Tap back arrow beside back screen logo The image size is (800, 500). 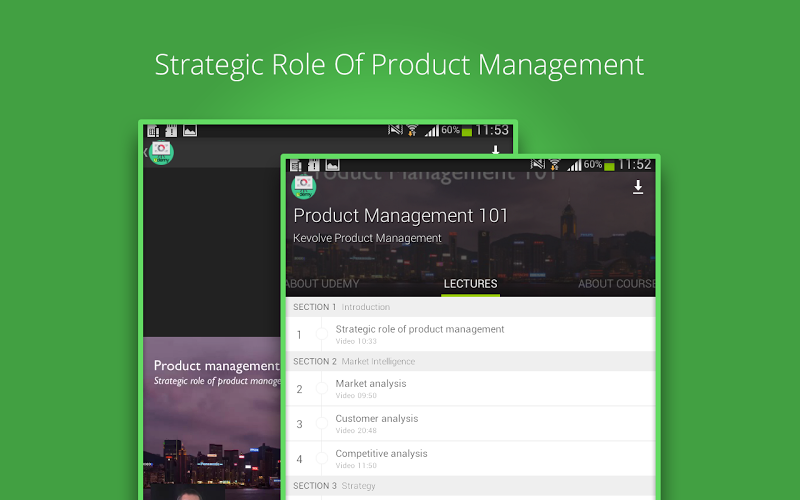145,152
